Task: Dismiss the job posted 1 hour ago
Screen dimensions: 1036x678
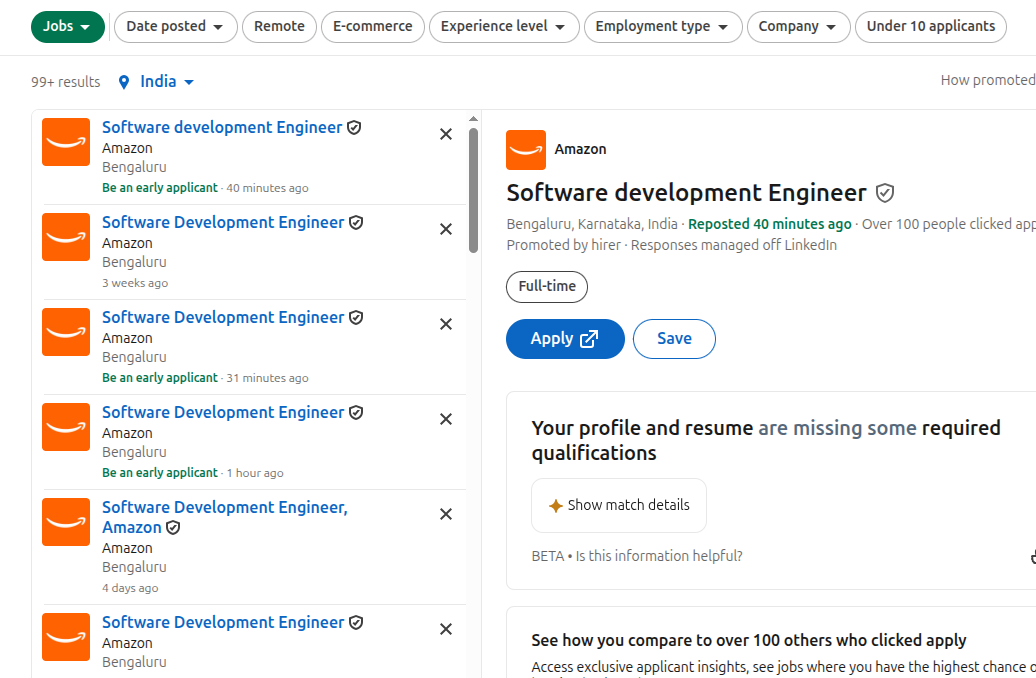Action: tap(446, 420)
